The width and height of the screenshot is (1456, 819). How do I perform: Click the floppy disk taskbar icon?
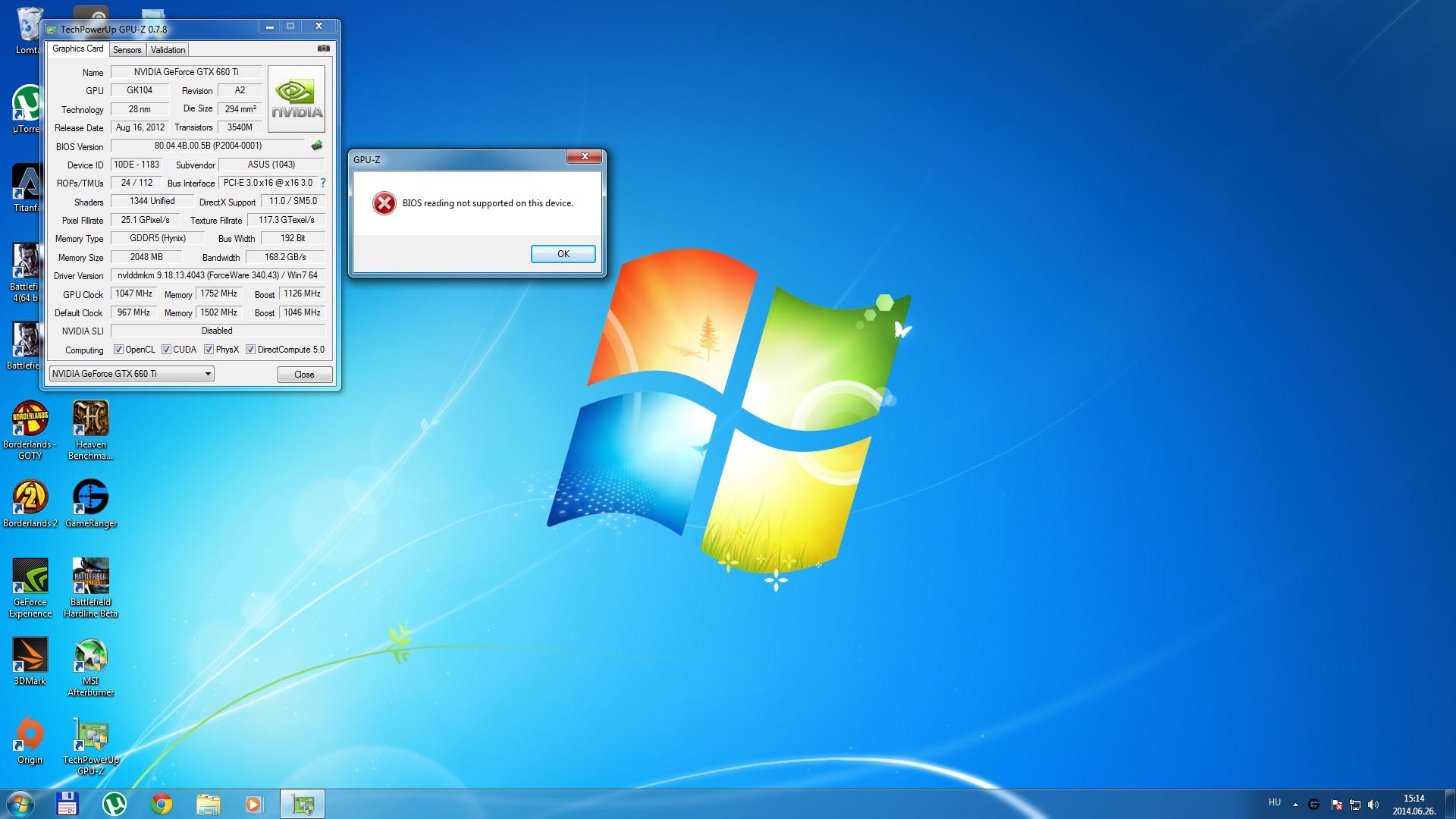67,804
